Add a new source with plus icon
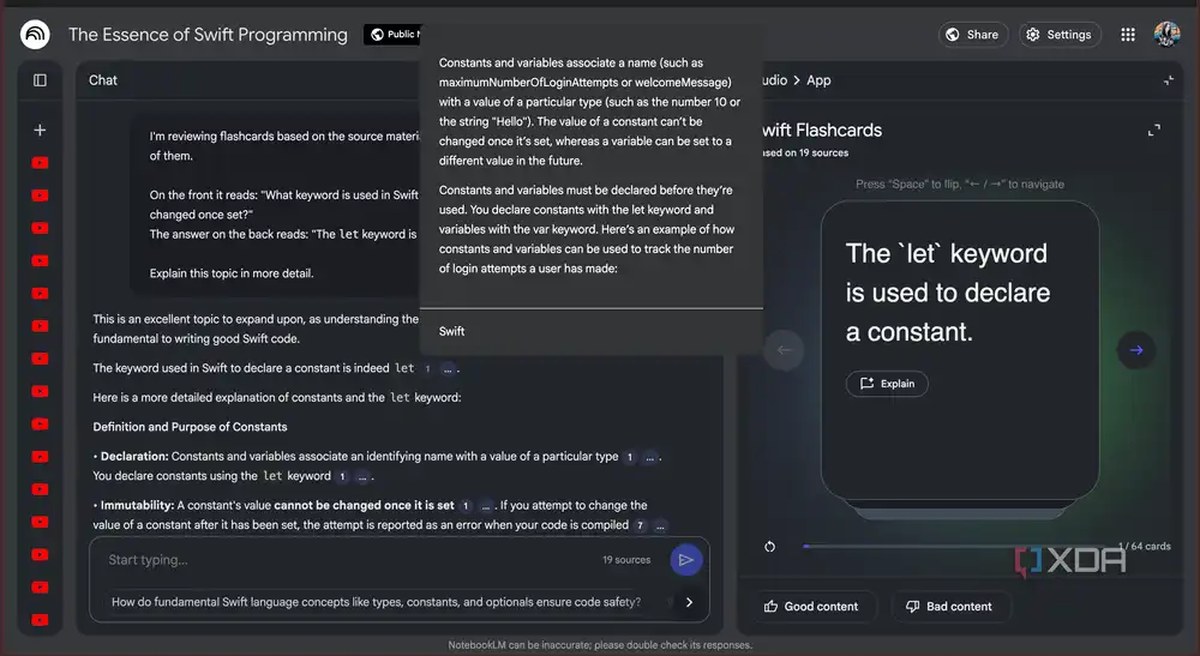Image resolution: width=1200 pixels, height=656 pixels. click(x=40, y=130)
